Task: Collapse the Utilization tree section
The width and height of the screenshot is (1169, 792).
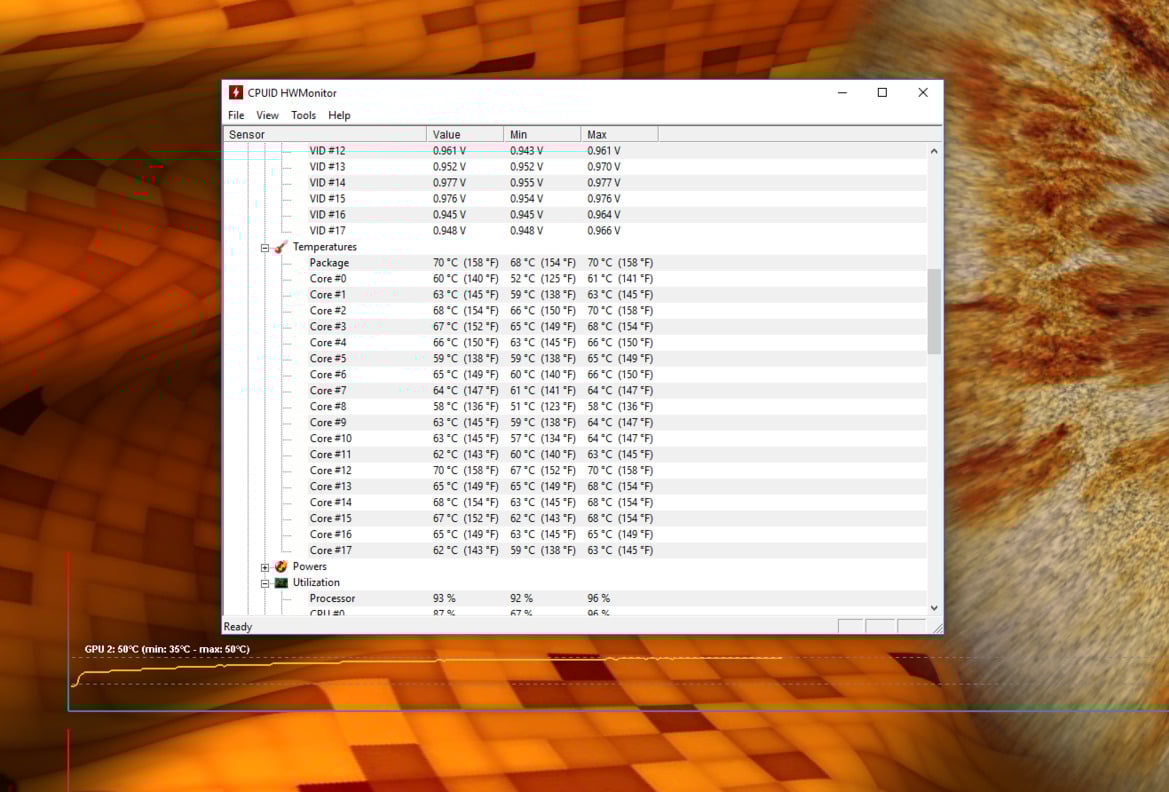Action: tap(265, 583)
